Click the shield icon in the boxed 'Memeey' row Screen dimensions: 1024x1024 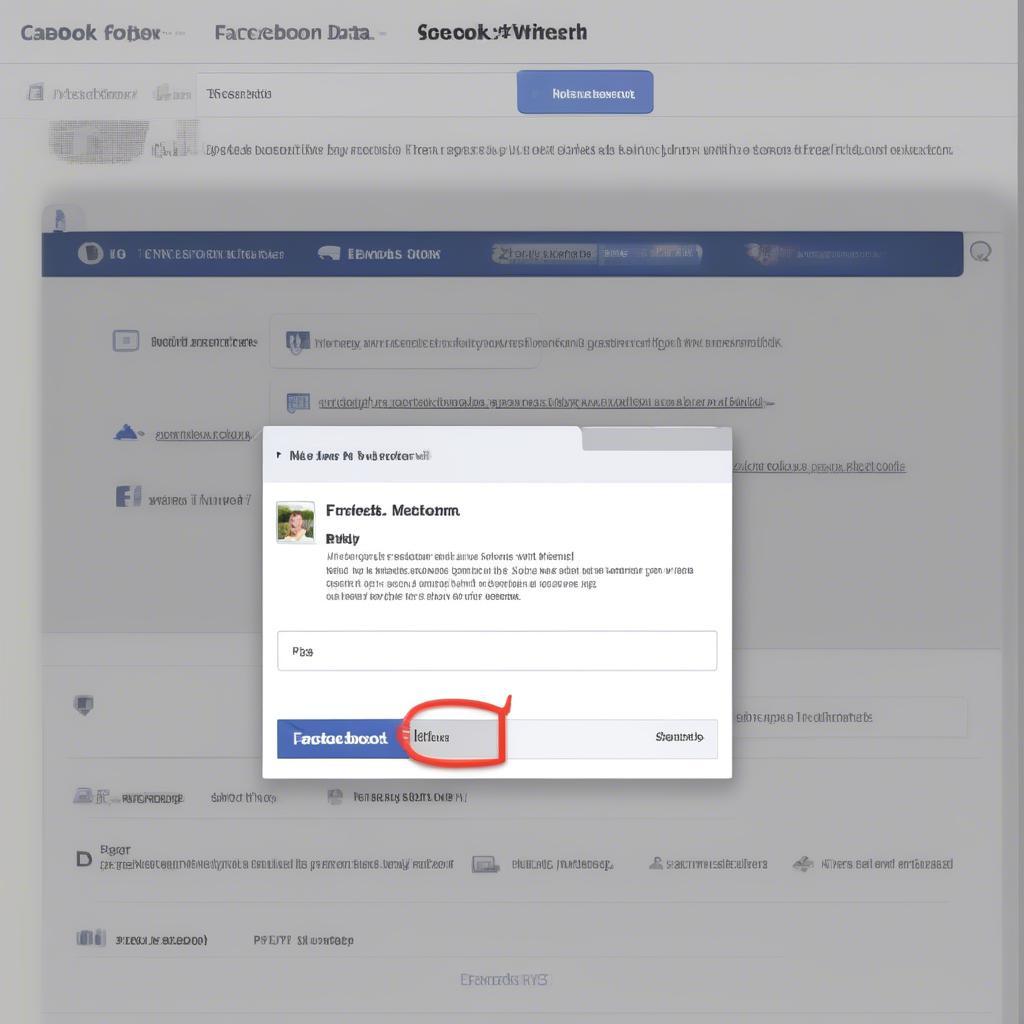[298, 342]
